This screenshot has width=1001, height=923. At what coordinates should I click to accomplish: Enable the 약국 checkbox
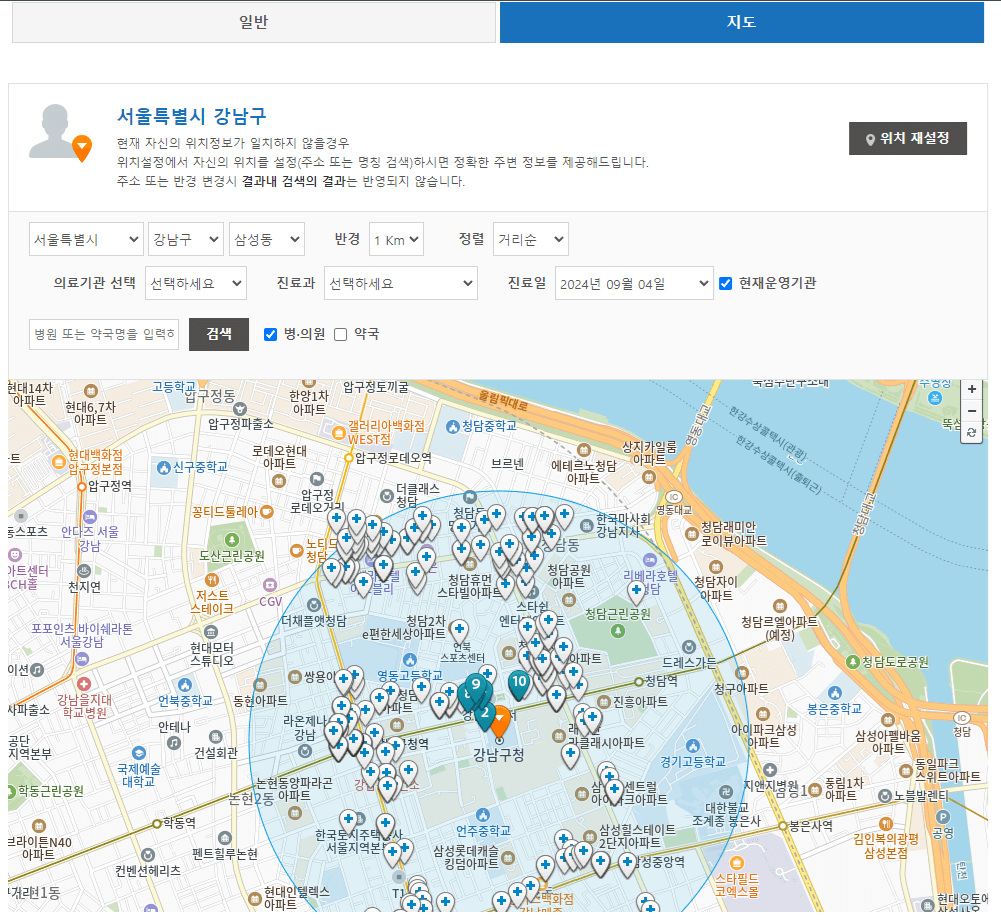(x=339, y=334)
